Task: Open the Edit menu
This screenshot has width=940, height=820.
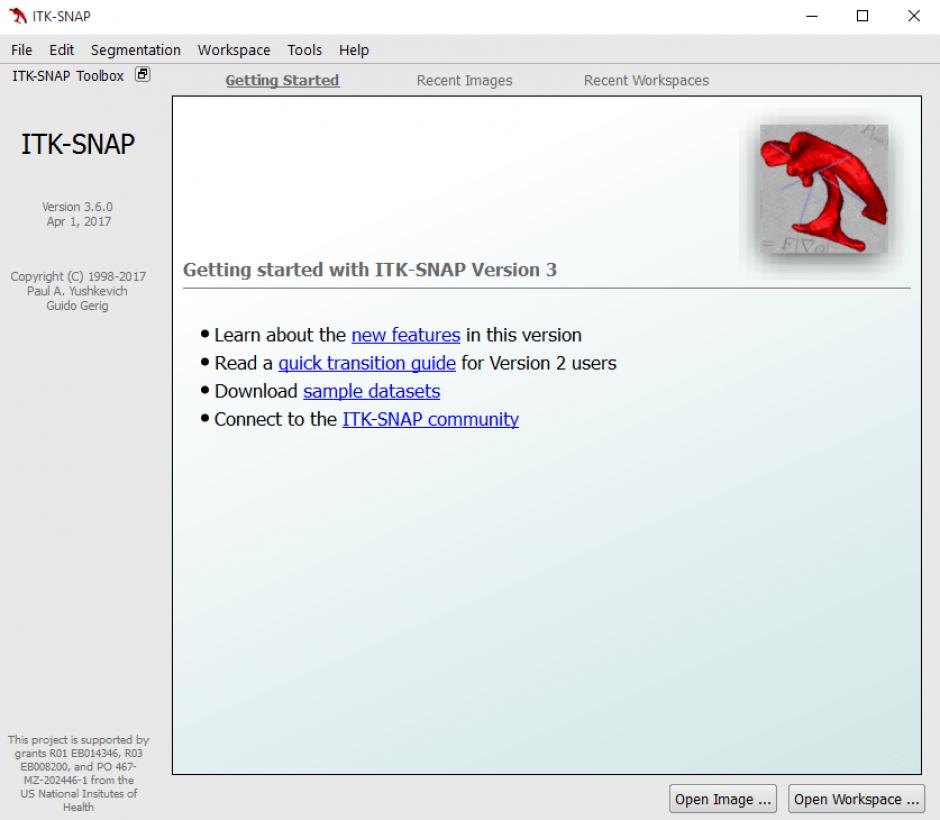Action: [61, 50]
